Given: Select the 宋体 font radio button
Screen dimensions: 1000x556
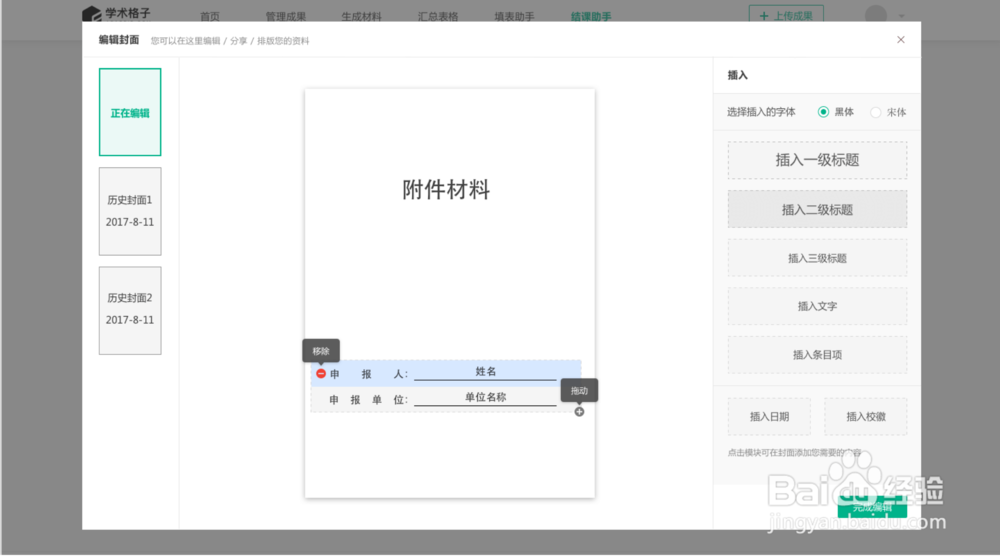Looking at the screenshot, I should tap(876, 112).
